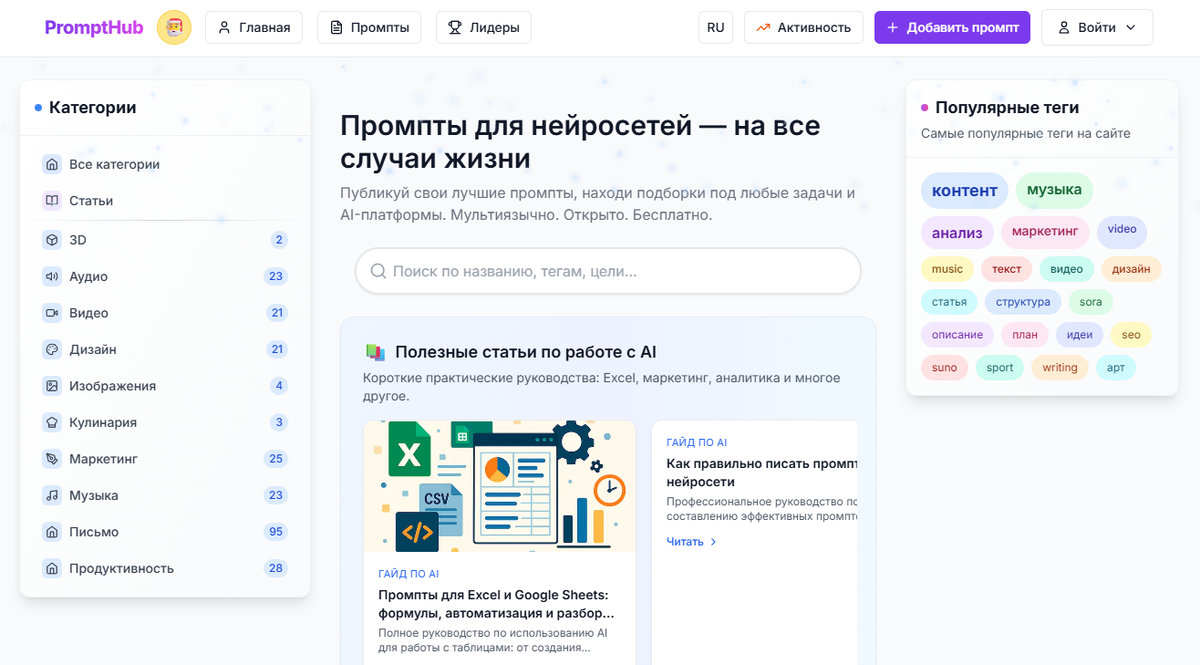Select the music tag

point(947,269)
